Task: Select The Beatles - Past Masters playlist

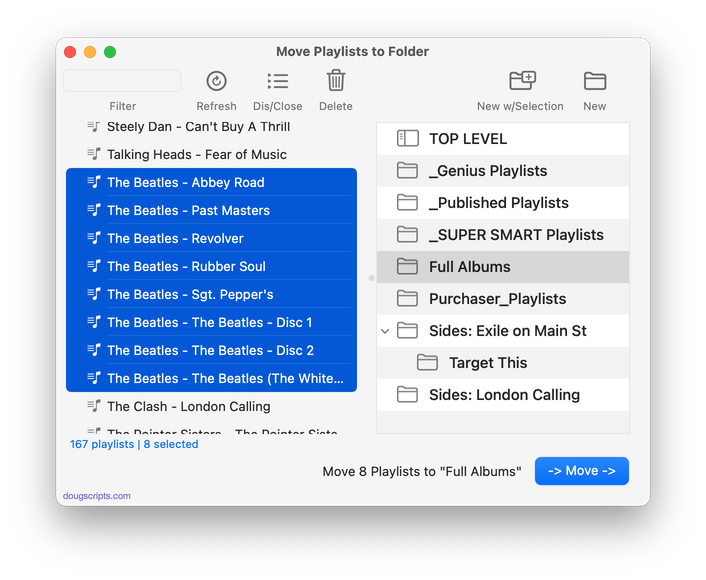Action: 211,210
